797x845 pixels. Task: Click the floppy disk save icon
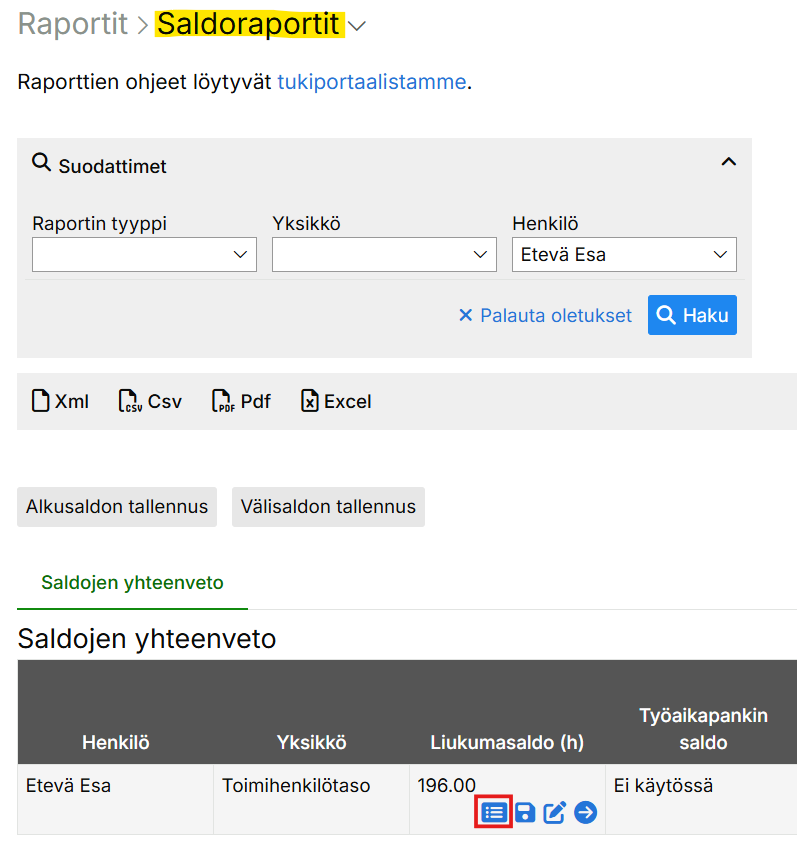pyautogui.click(x=524, y=813)
